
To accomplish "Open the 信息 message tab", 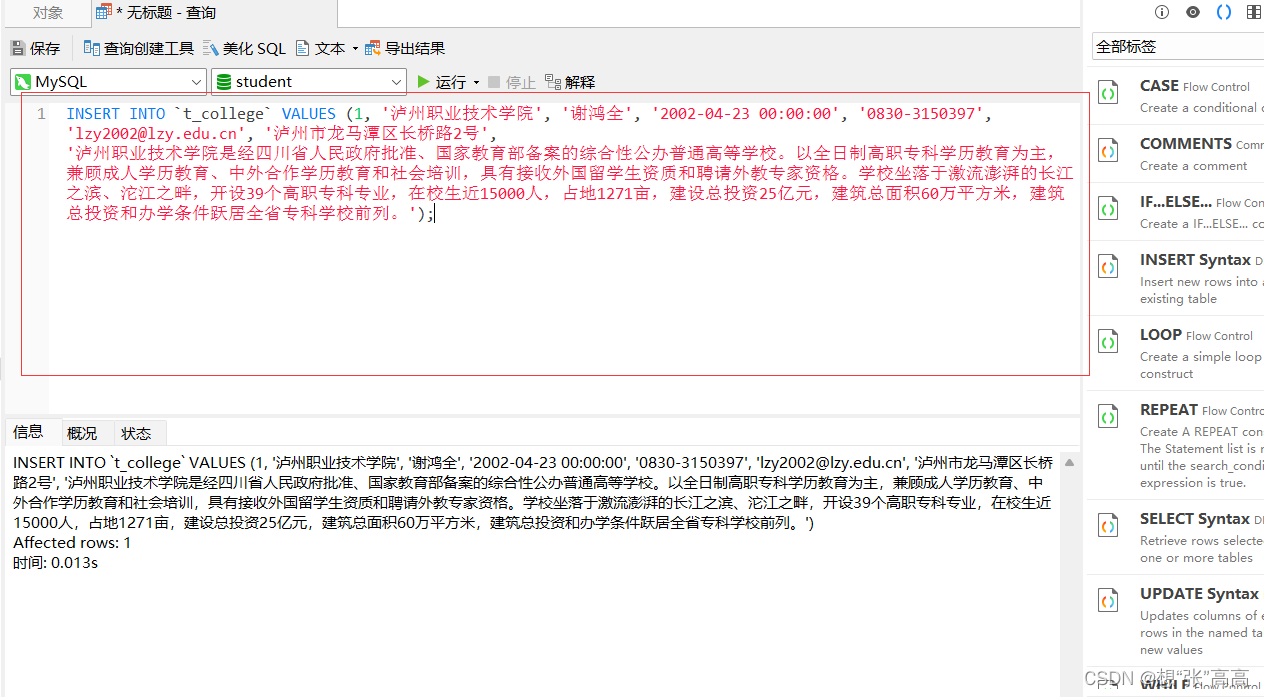I will [28, 432].
